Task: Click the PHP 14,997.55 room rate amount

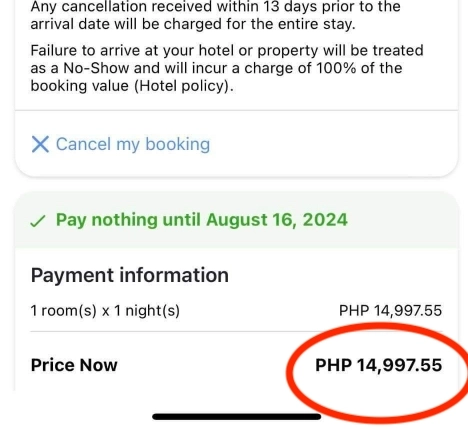Action: [390, 311]
